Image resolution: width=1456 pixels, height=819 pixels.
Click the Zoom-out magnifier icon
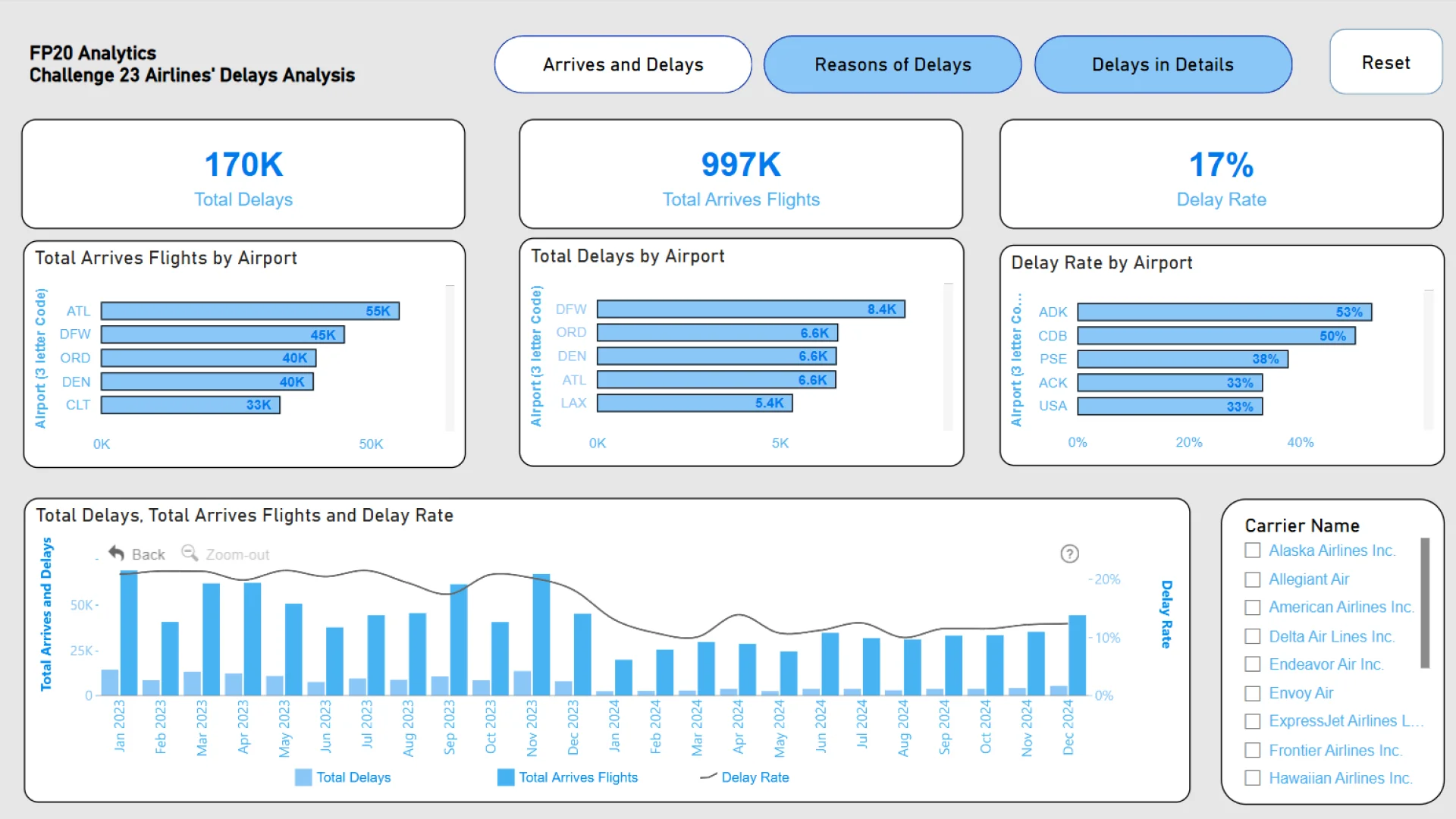[190, 554]
